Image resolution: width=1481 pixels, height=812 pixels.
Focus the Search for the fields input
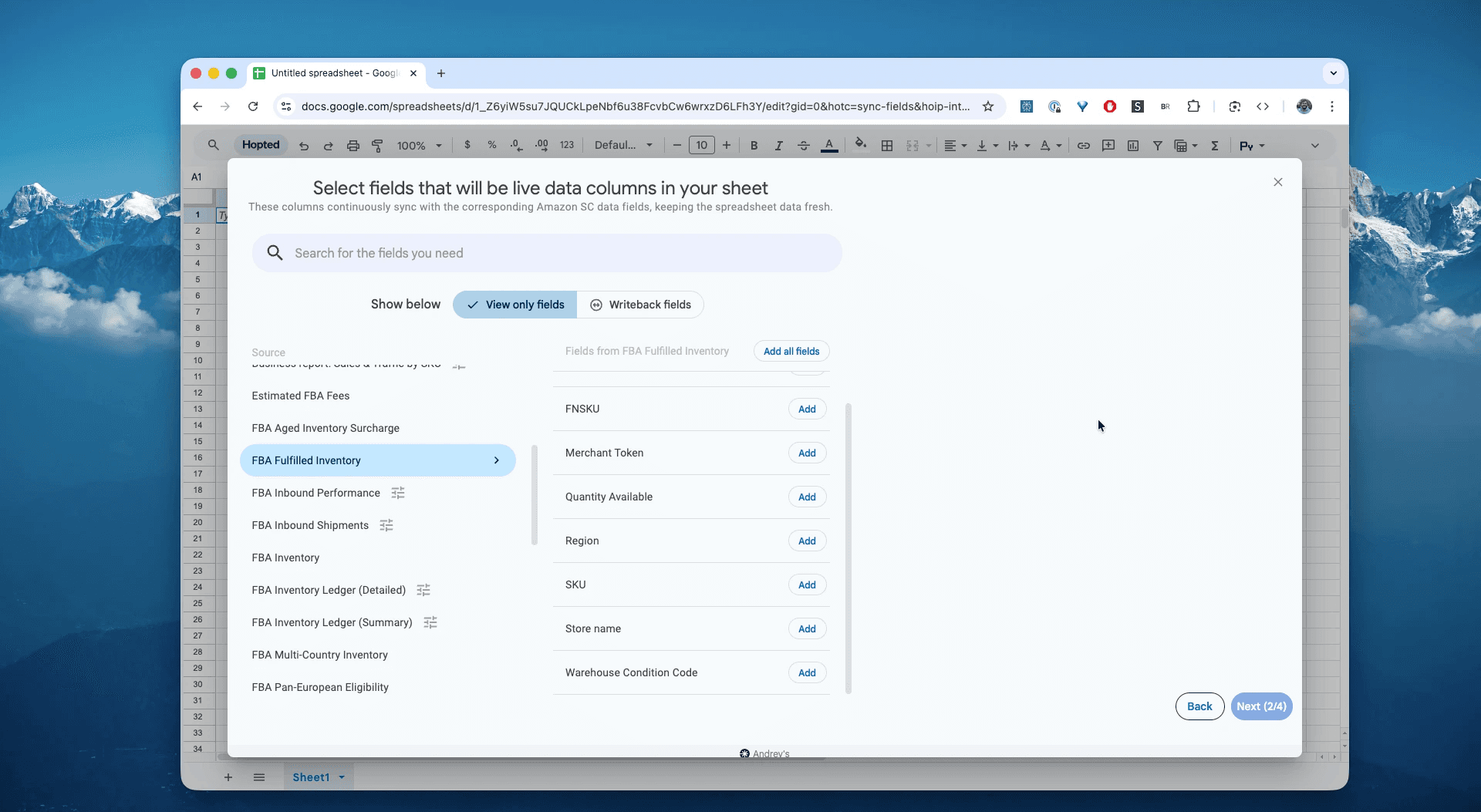click(547, 253)
